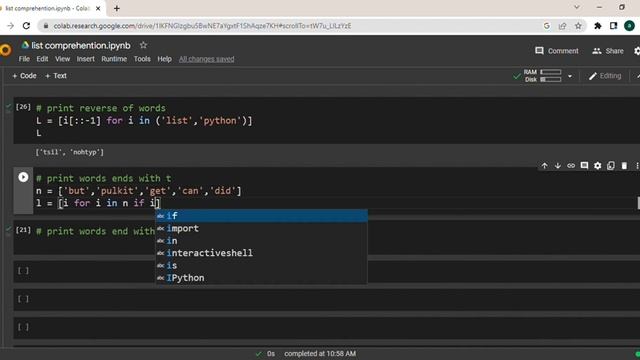640x360 pixels.
Task: Select 'interactiveshell' autocomplete suggestion
Action: point(262,253)
